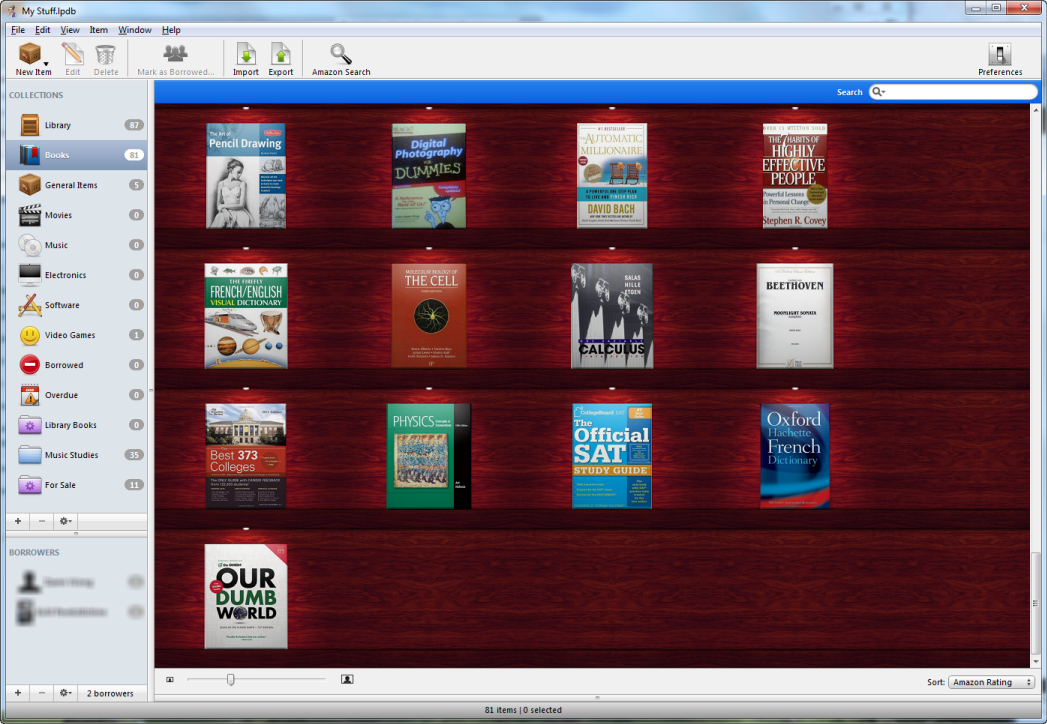1047x724 pixels.
Task: Open the Help menu
Action: (x=171, y=30)
